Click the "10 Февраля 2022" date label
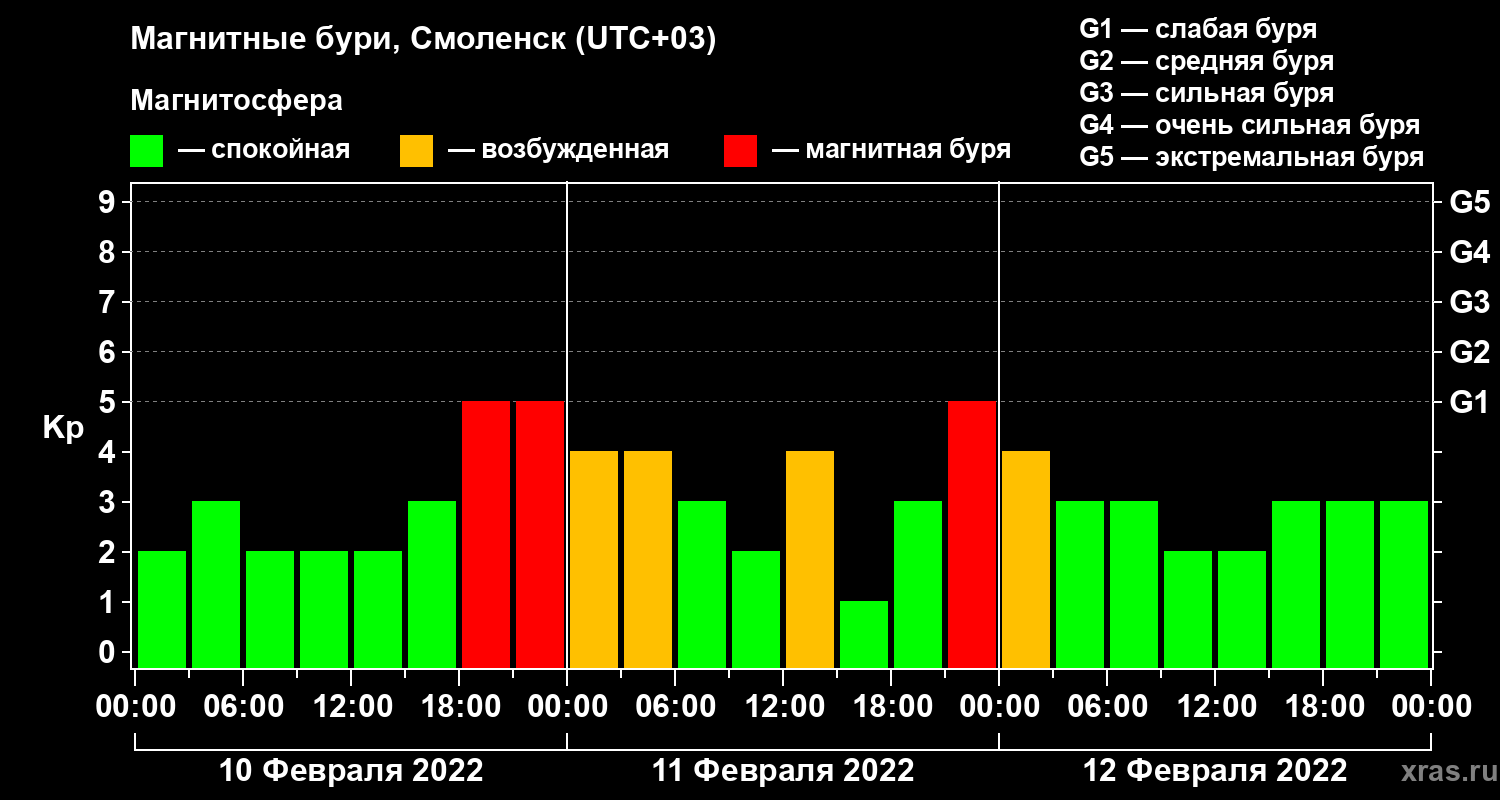The width and height of the screenshot is (1500, 800). 351,771
